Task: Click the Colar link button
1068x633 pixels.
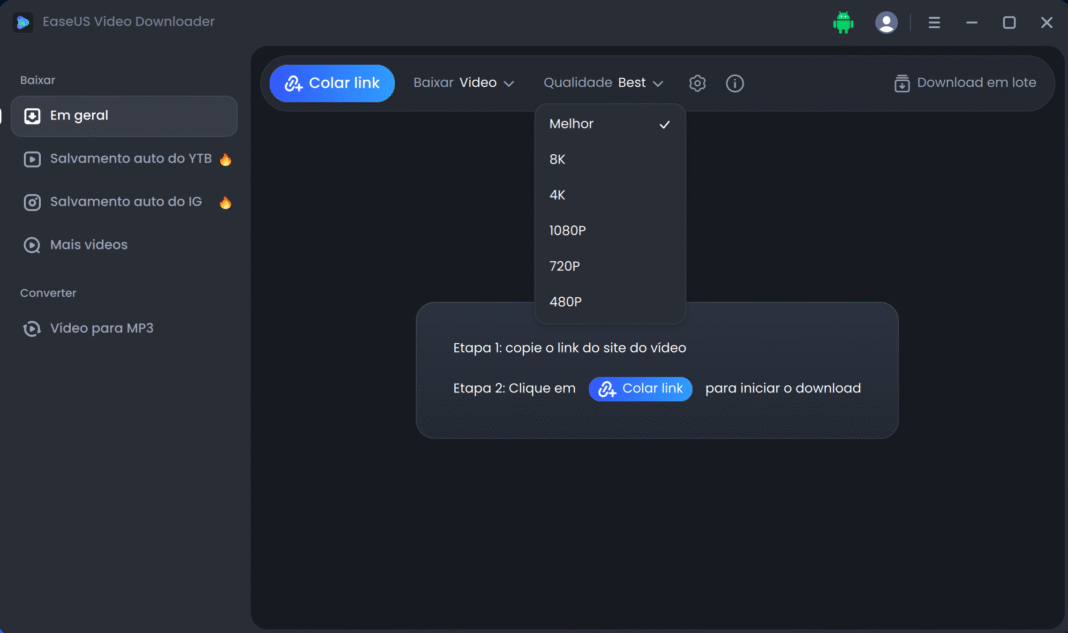Action: coord(332,83)
